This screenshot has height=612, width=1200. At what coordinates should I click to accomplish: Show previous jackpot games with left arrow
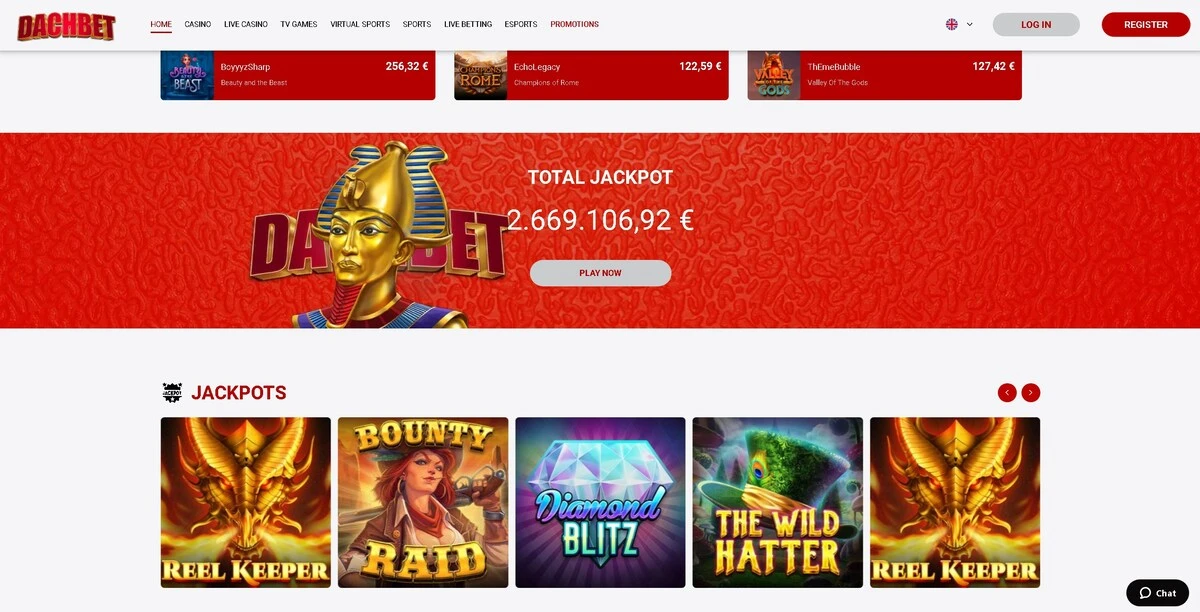[1007, 393]
